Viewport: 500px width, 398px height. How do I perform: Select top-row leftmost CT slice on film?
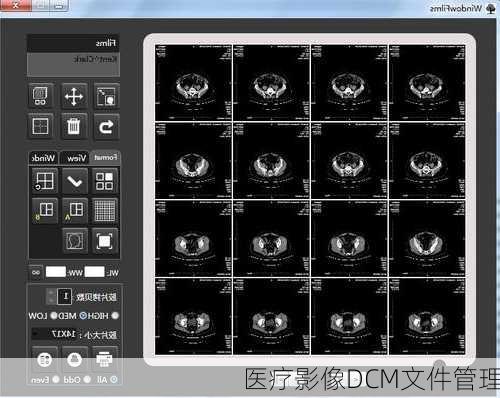point(194,83)
